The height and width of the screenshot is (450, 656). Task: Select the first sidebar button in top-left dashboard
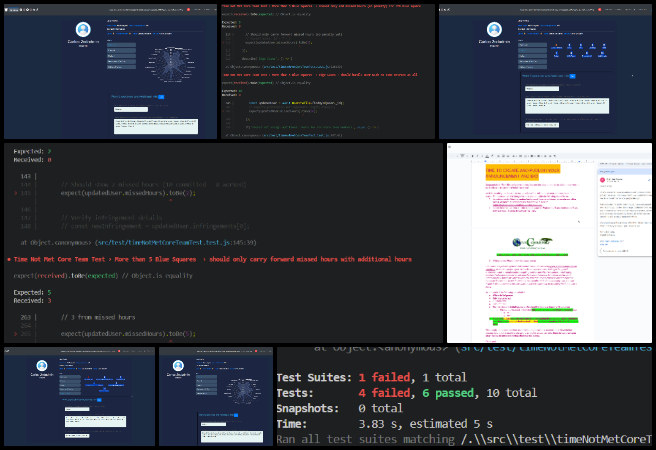point(121,47)
